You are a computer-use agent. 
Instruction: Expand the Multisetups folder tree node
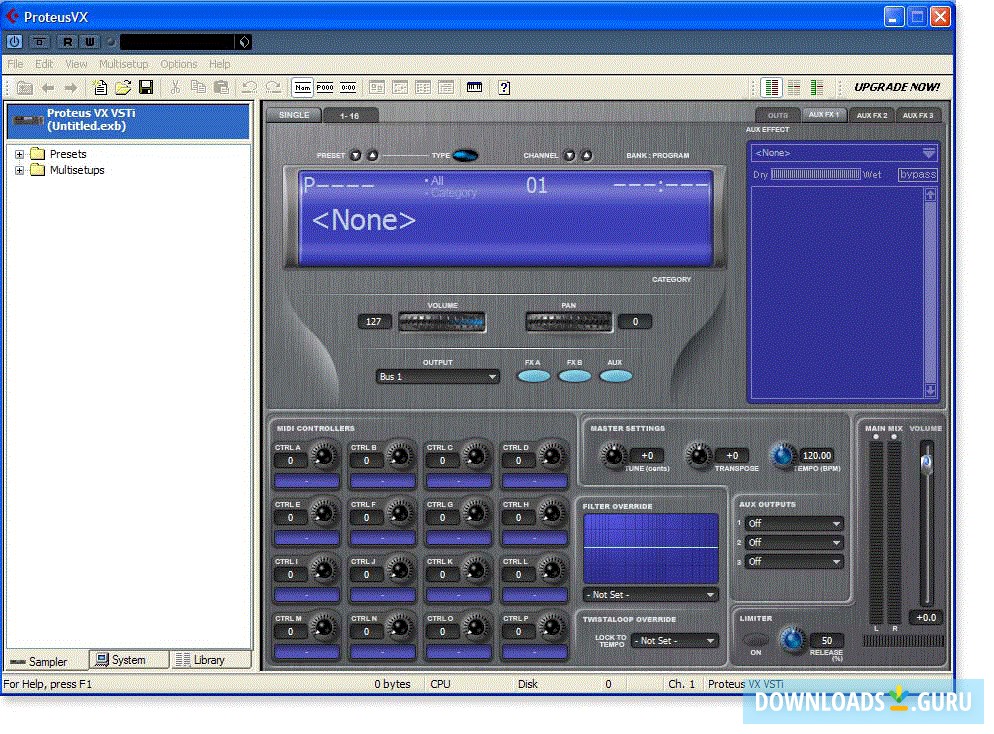coord(19,170)
